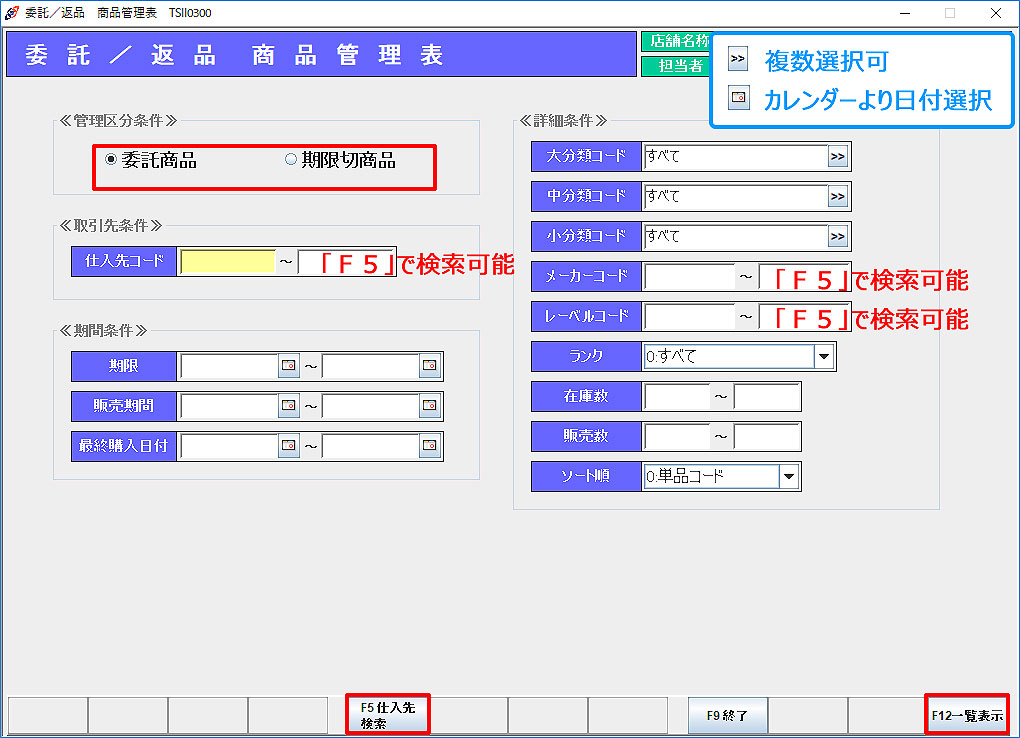
Task: Click the 在庫数 maximum field
Action: point(766,397)
